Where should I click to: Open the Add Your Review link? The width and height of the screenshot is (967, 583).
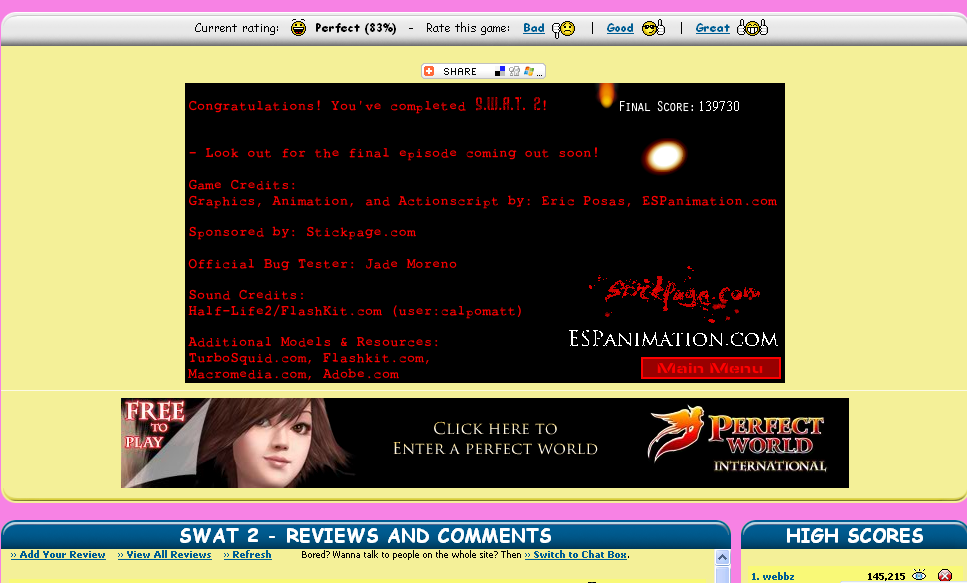[x=58, y=555]
